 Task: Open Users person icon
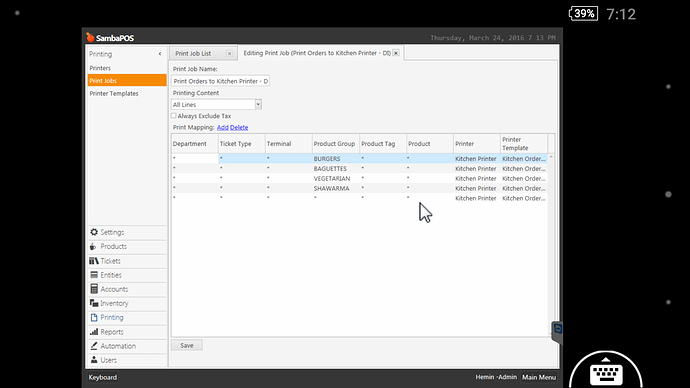pos(94,360)
